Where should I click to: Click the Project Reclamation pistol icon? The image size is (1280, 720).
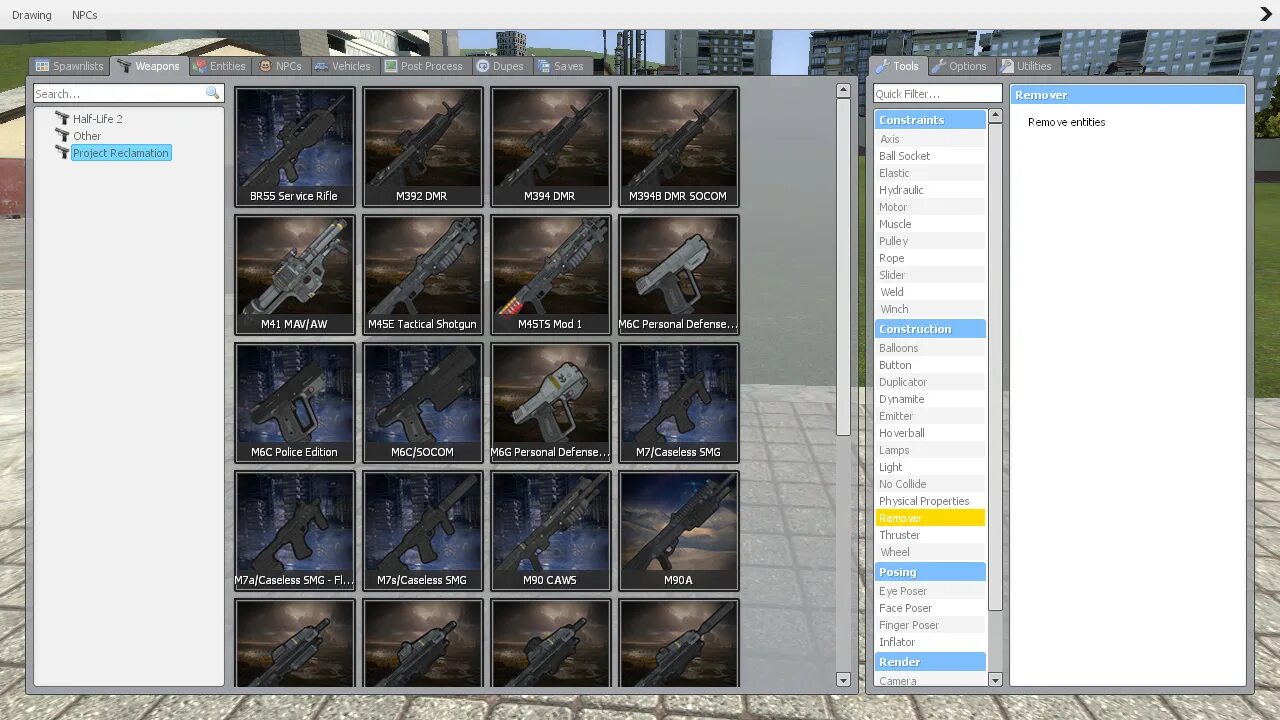point(62,152)
